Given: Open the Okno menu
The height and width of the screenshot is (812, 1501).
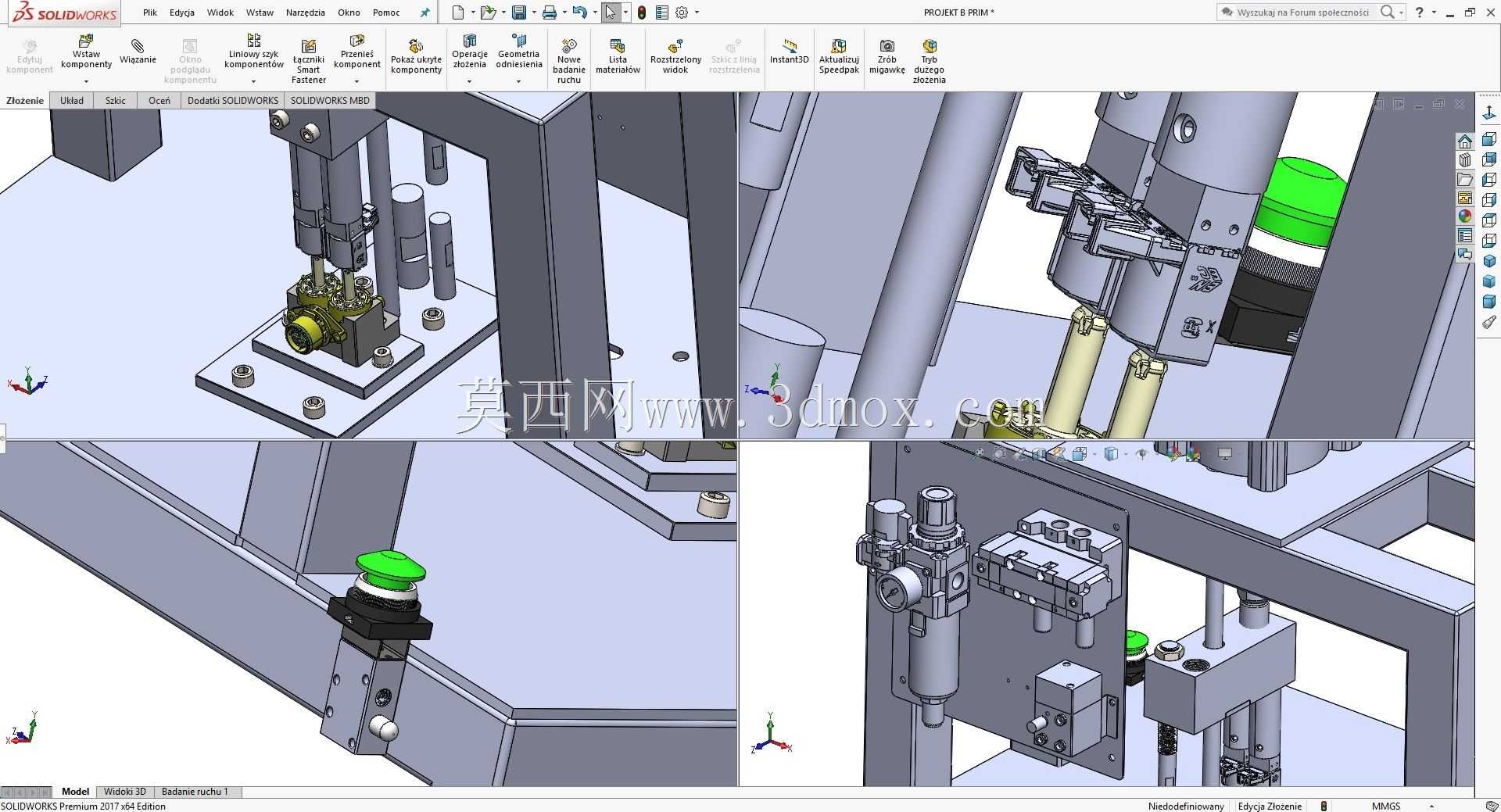Looking at the screenshot, I should coord(349,13).
